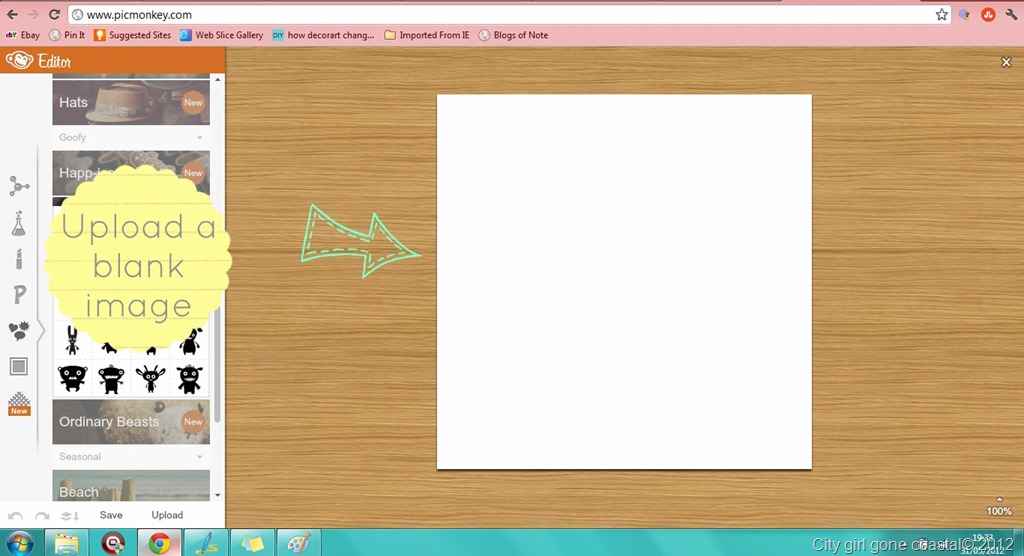Switch to Chrome in the taskbar
This screenshot has width=1024, height=556.
pyautogui.click(x=159, y=543)
